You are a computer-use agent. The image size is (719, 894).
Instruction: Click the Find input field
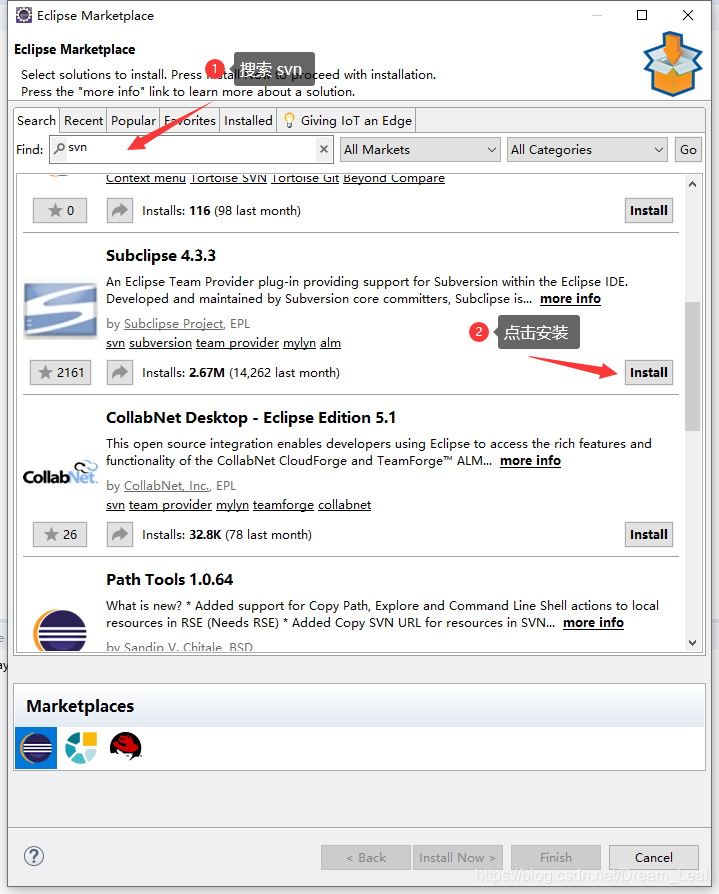click(x=192, y=149)
